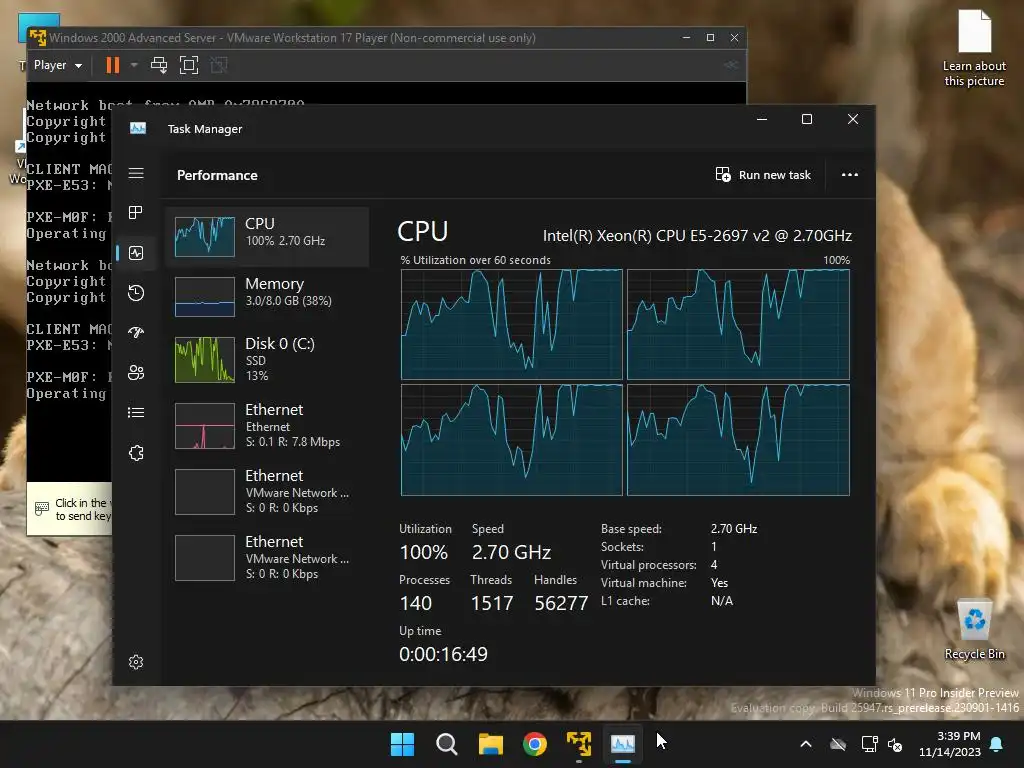Click the CPU mini graph thumbnail
Screen dimensions: 1024x768
pyautogui.click(x=204, y=236)
